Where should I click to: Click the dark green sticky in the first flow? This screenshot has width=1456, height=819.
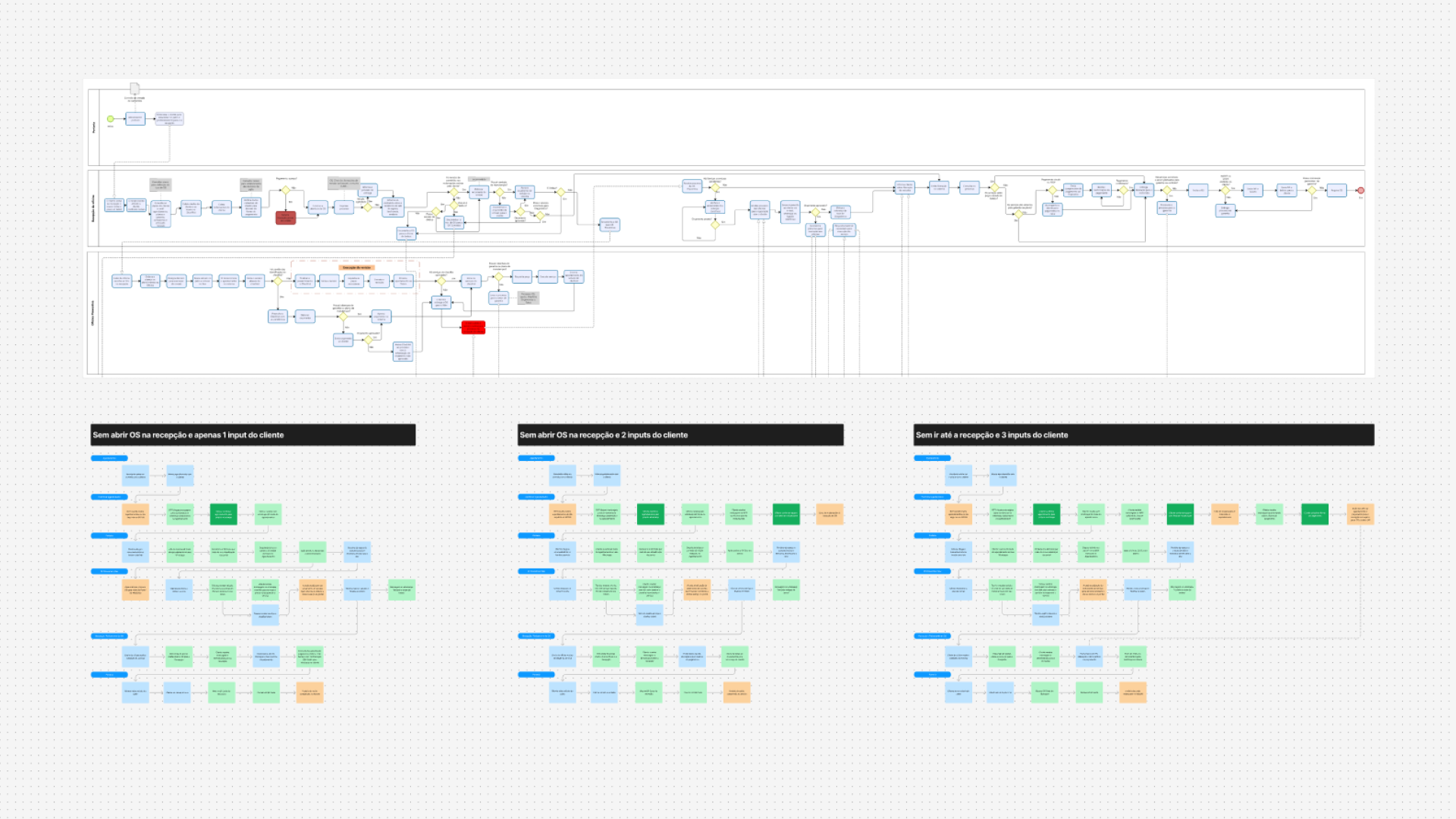(223, 513)
